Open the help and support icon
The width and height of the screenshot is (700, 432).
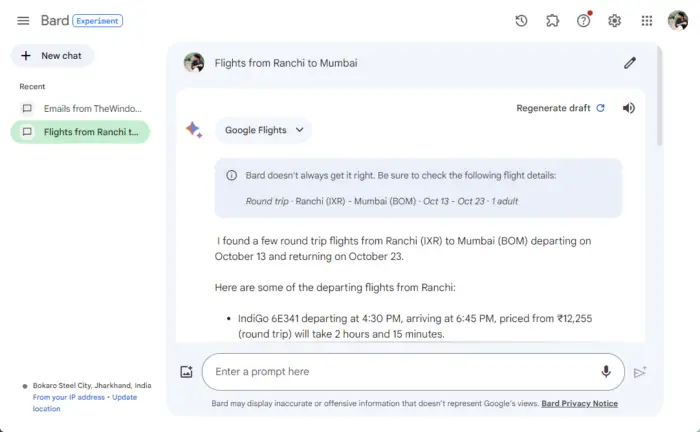tap(584, 20)
